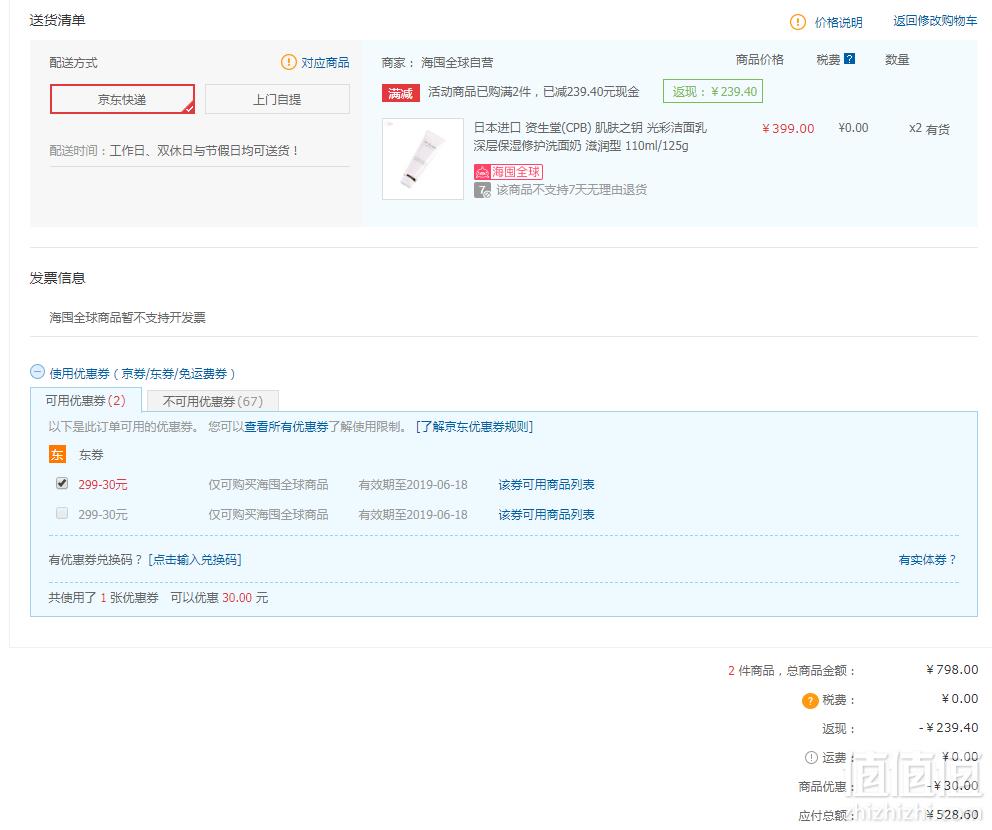The image size is (992, 830).
Task: Open first coupon's 该券可用商品列表 link
Action: coord(547,485)
